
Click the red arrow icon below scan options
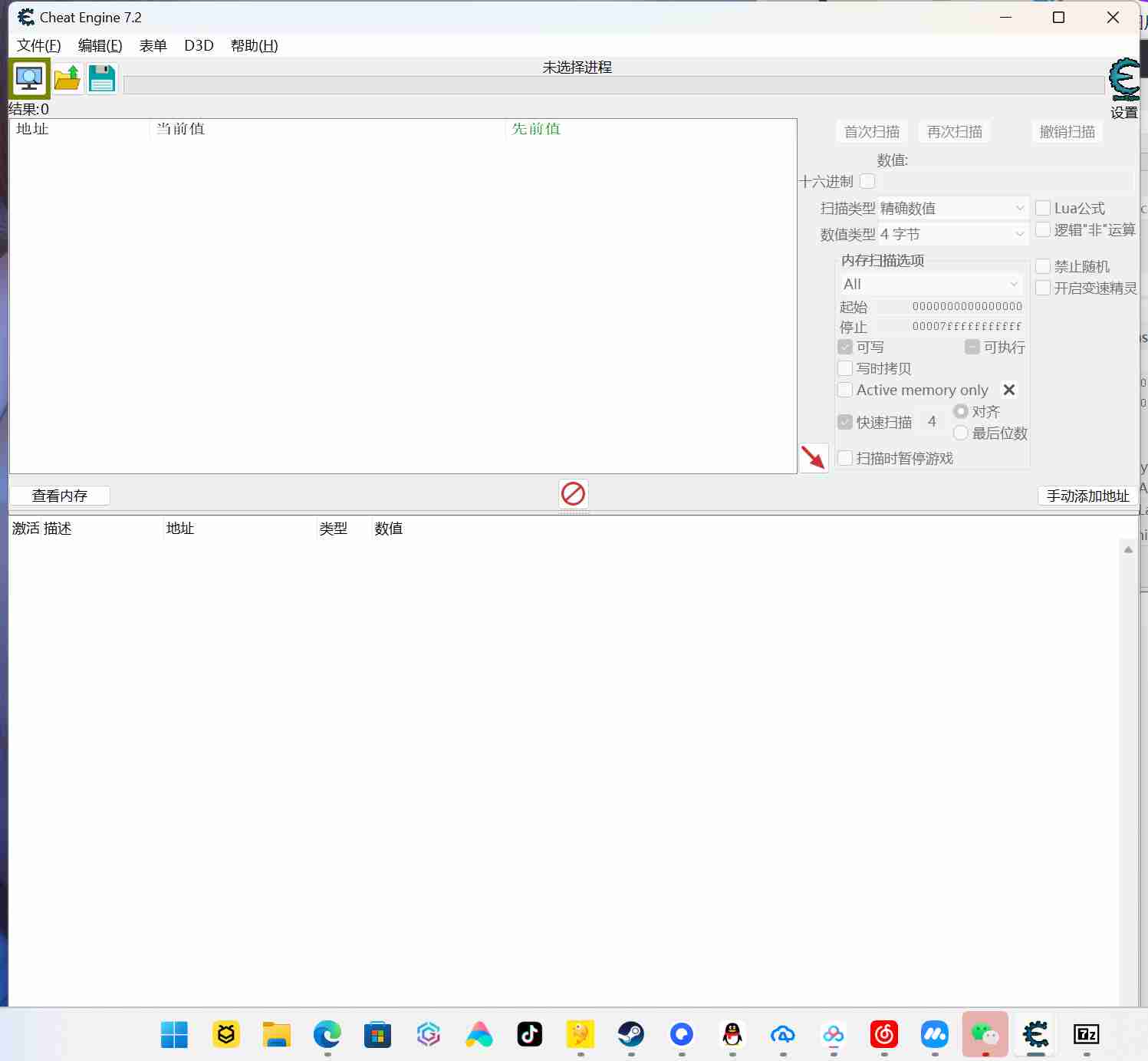coord(814,457)
